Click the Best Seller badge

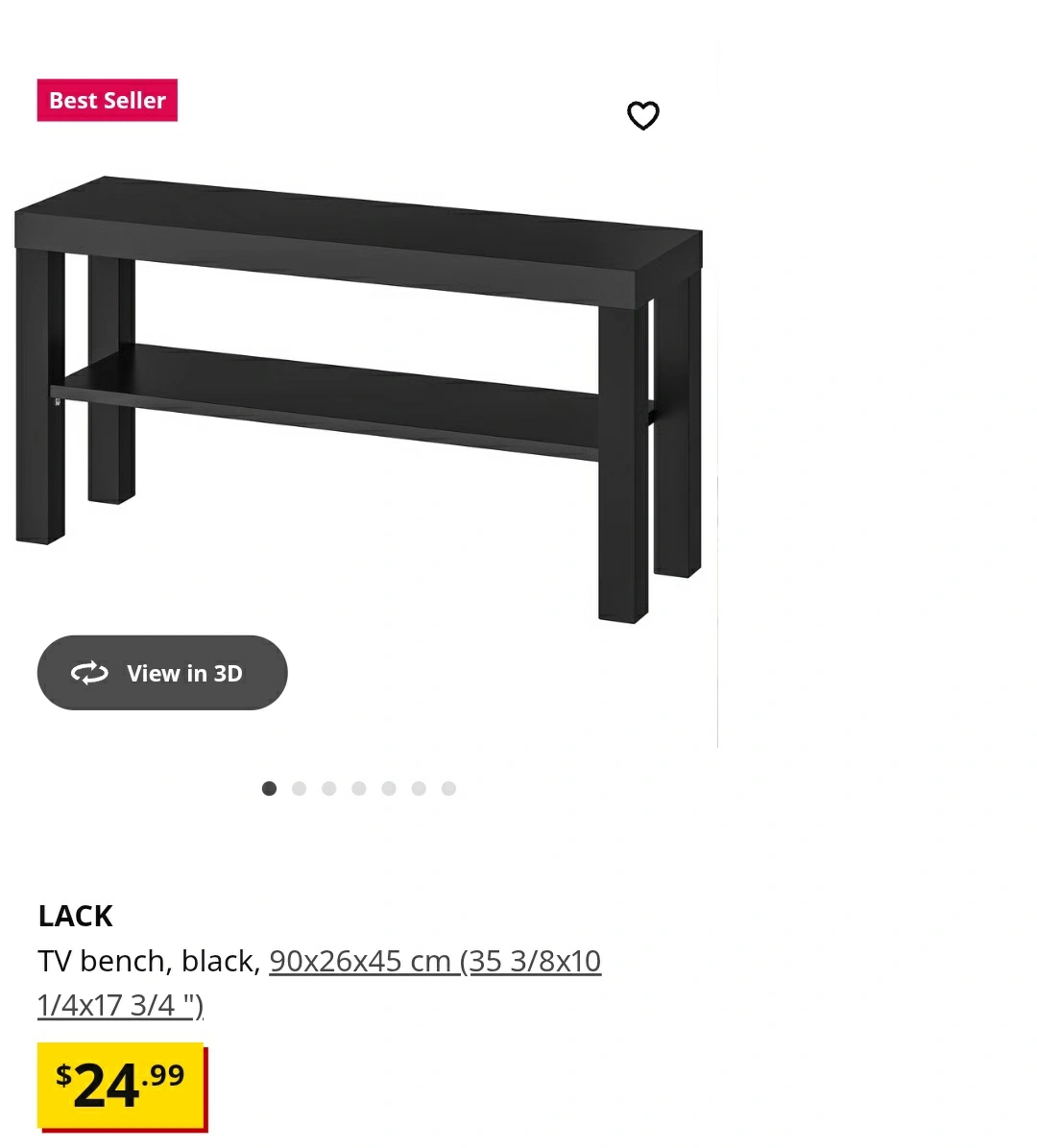tap(107, 100)
